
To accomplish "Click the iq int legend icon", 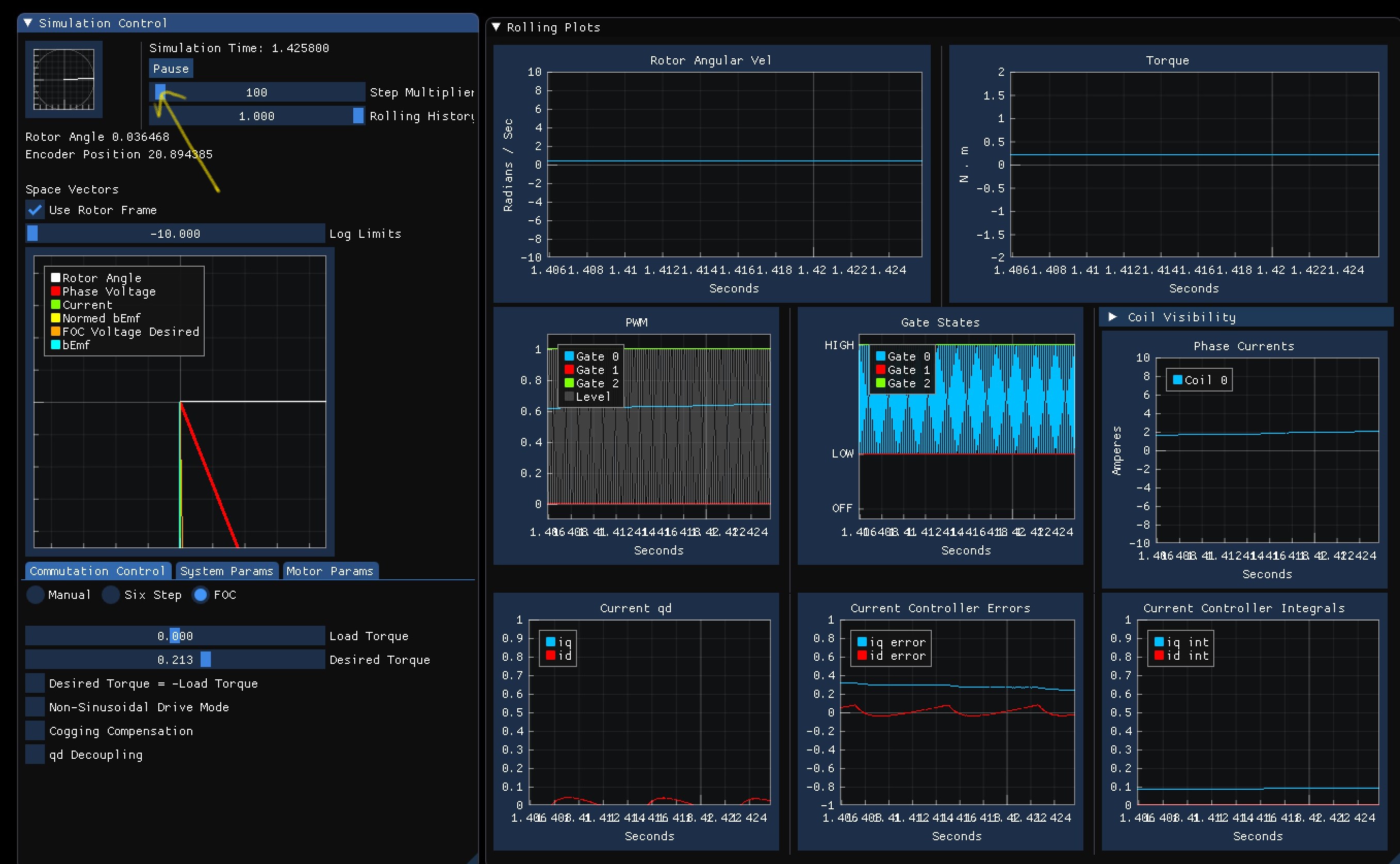I will pos(1159,642).
